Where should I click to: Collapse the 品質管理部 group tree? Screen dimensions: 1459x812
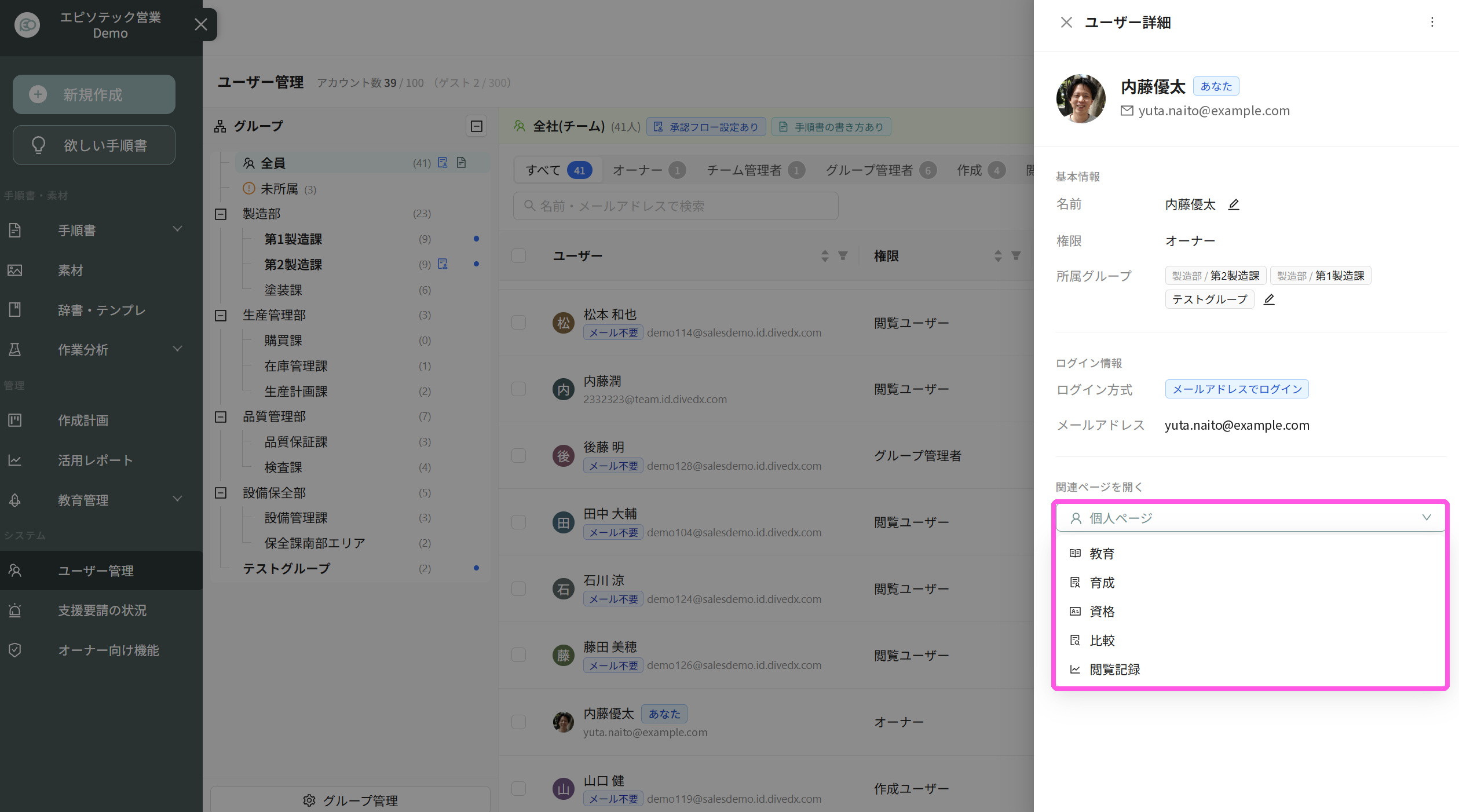[221, 417]
